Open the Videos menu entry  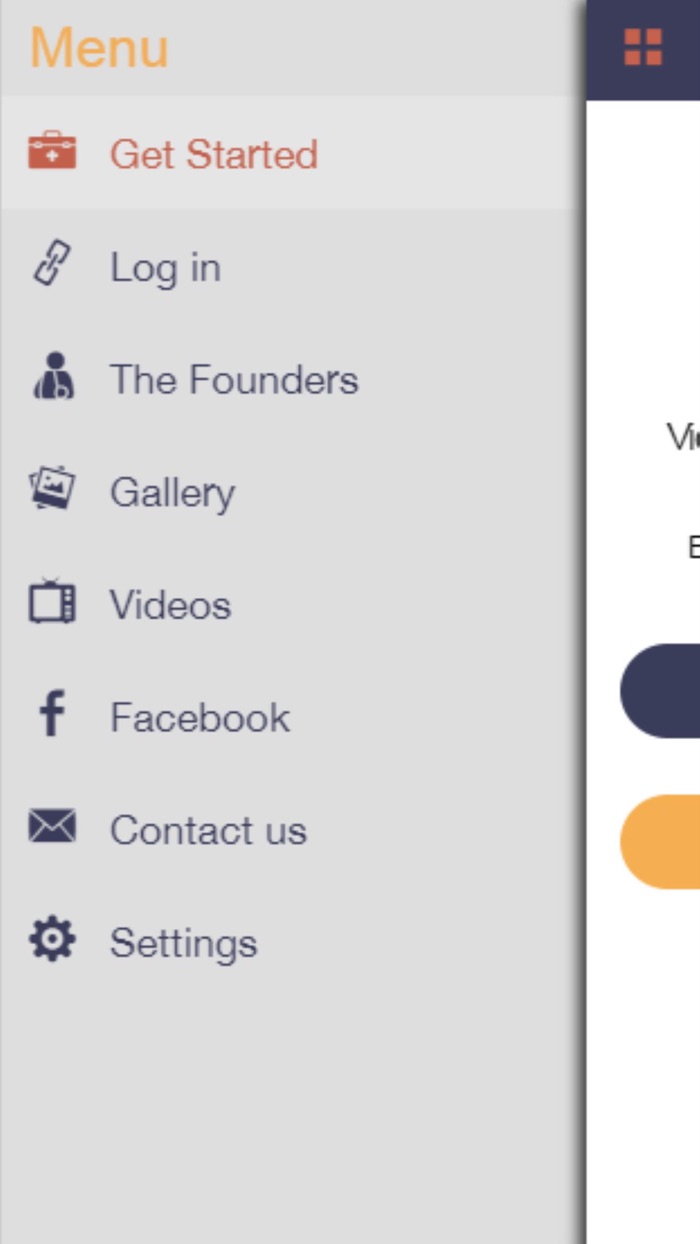(x=170, y=605)
